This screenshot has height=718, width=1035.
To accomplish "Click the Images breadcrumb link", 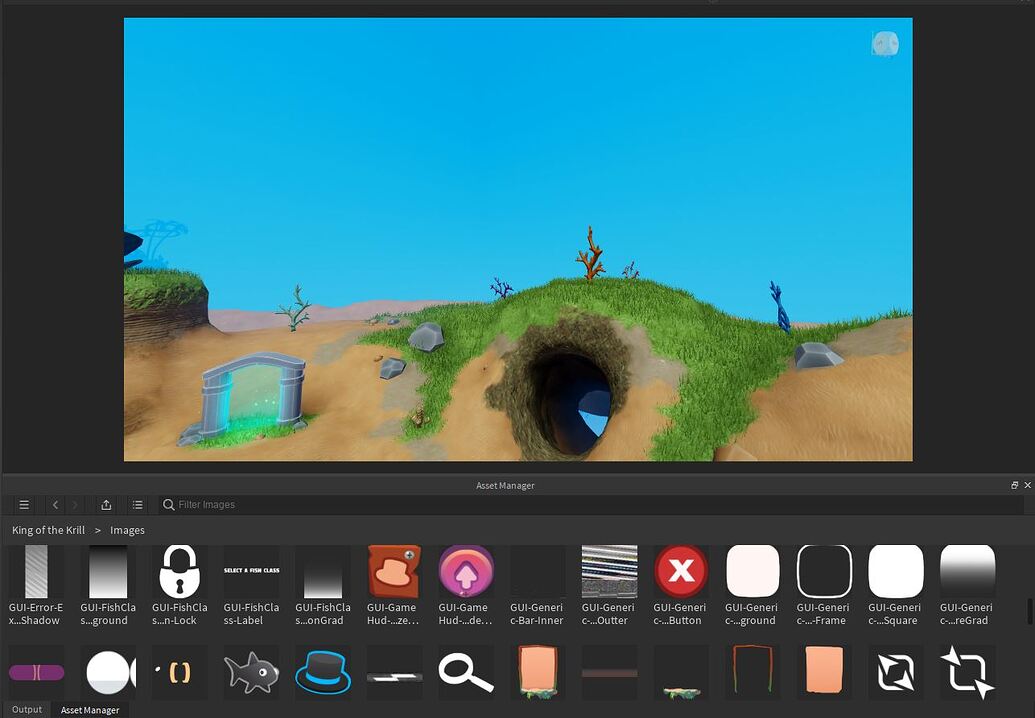I will [x=127, y=530].
